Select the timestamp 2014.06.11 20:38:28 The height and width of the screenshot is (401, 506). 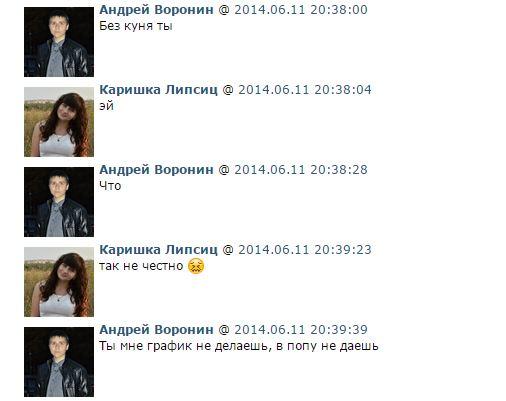(301, 170)
